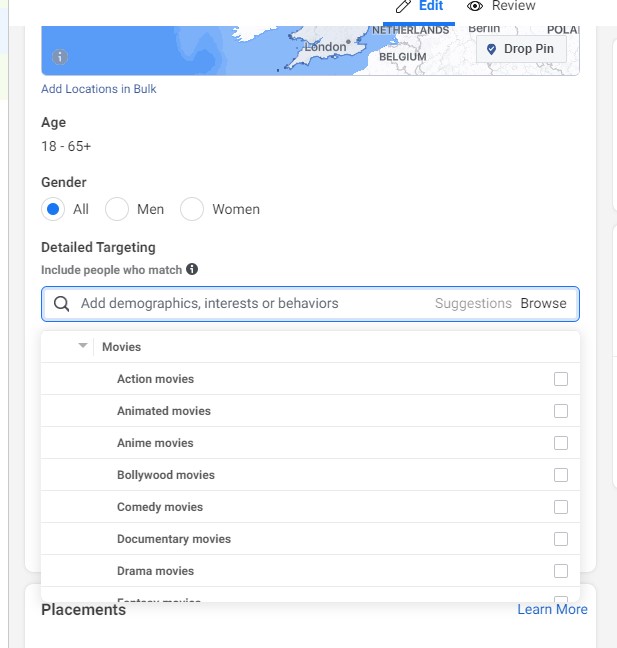Open the Browse targeting options

point(543,303)
